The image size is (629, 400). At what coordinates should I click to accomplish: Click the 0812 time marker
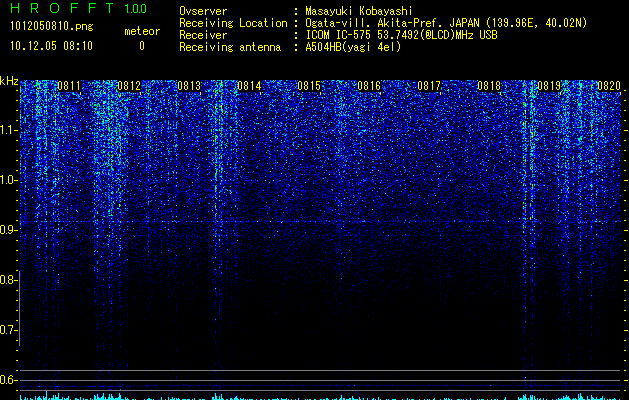(x=129, y=86)
